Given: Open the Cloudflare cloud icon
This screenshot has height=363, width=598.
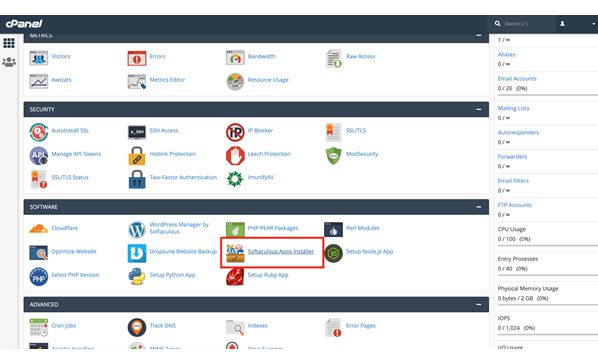Looking at the screenshot, I should [39, 229].
